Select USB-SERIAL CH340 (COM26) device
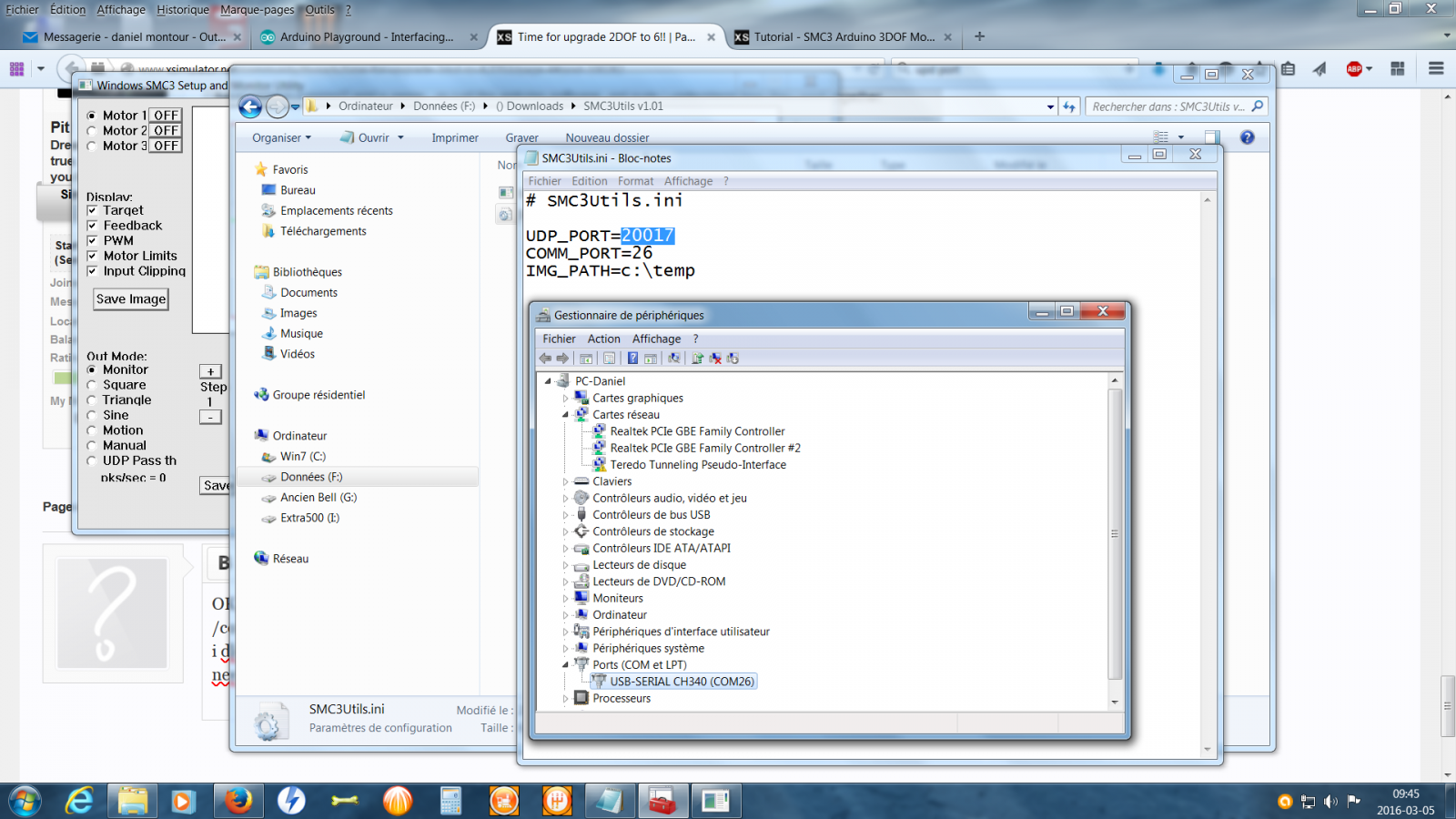This screenshot has width=1456, height=819. 682,682
